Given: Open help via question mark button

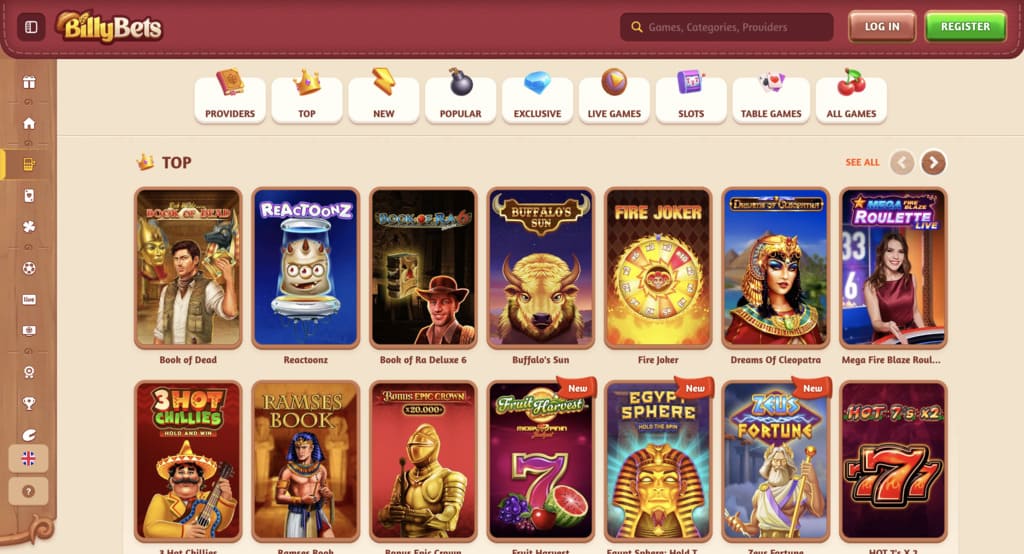Looking at the screenshot, I should click(x=28, y=491).
